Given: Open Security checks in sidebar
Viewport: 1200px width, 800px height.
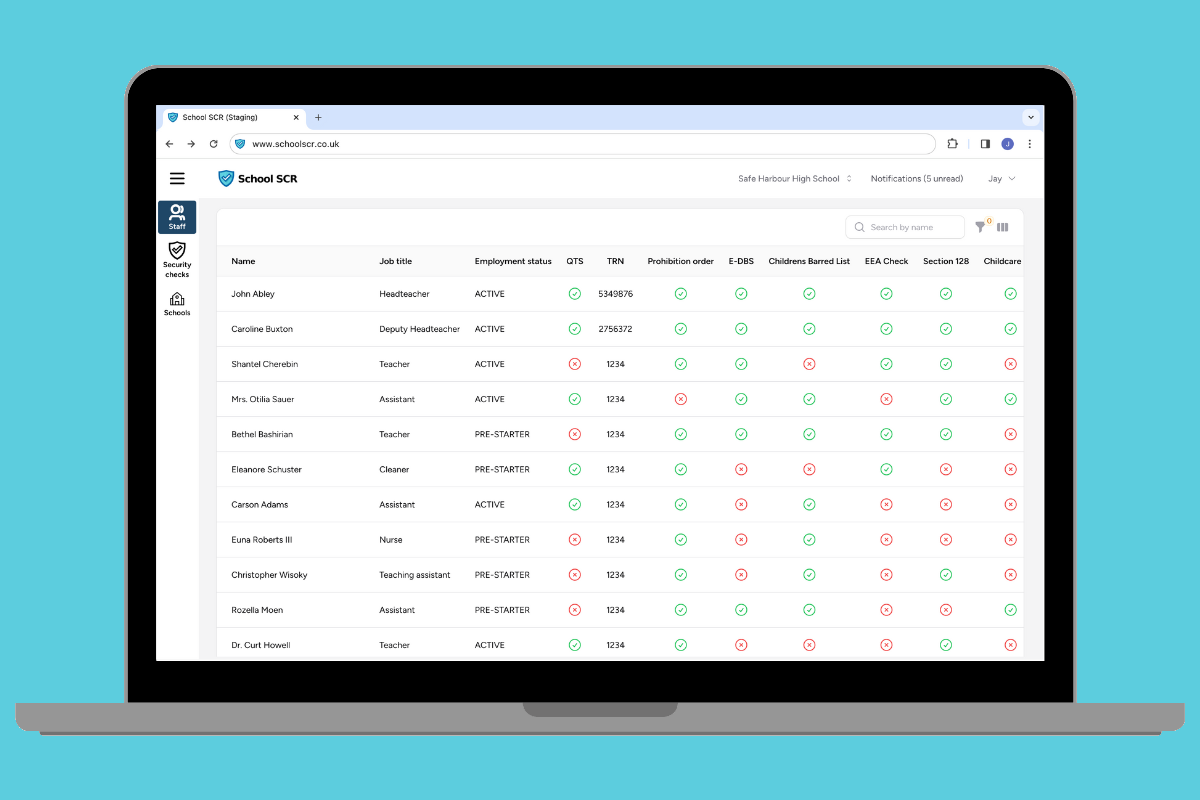Looking at the screenshot, I should [x=177, y=259].
